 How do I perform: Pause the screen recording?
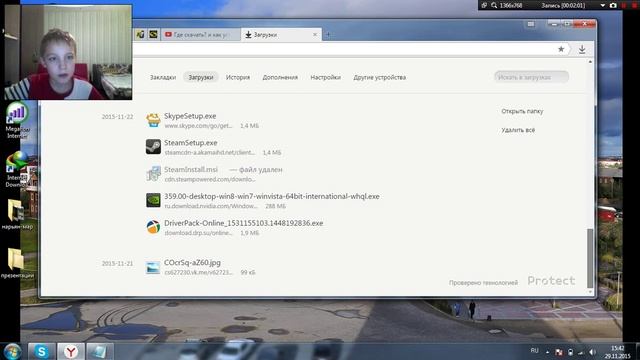click(624, 5)
